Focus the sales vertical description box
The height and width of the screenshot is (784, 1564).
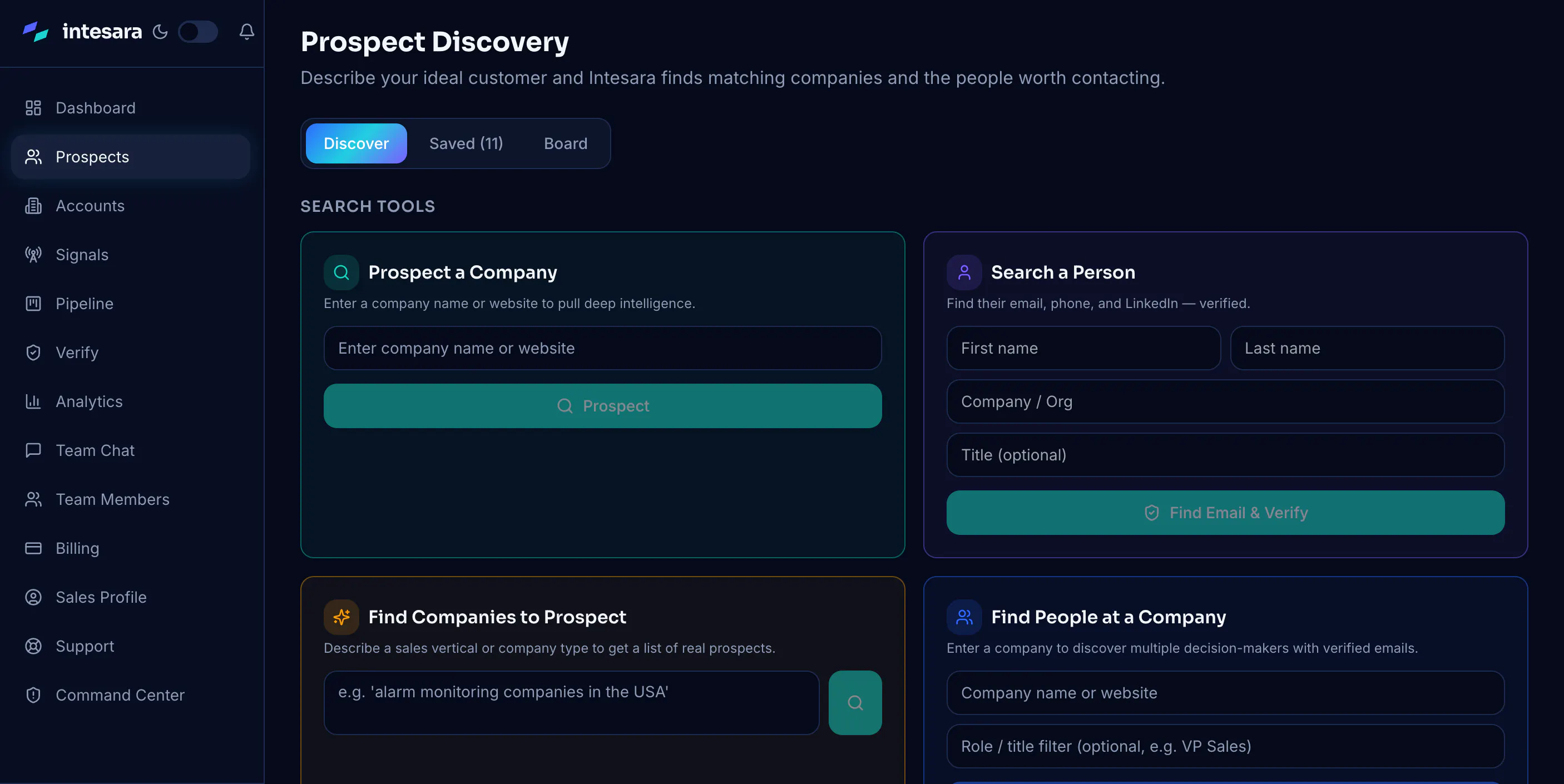(x=571, y=703)
